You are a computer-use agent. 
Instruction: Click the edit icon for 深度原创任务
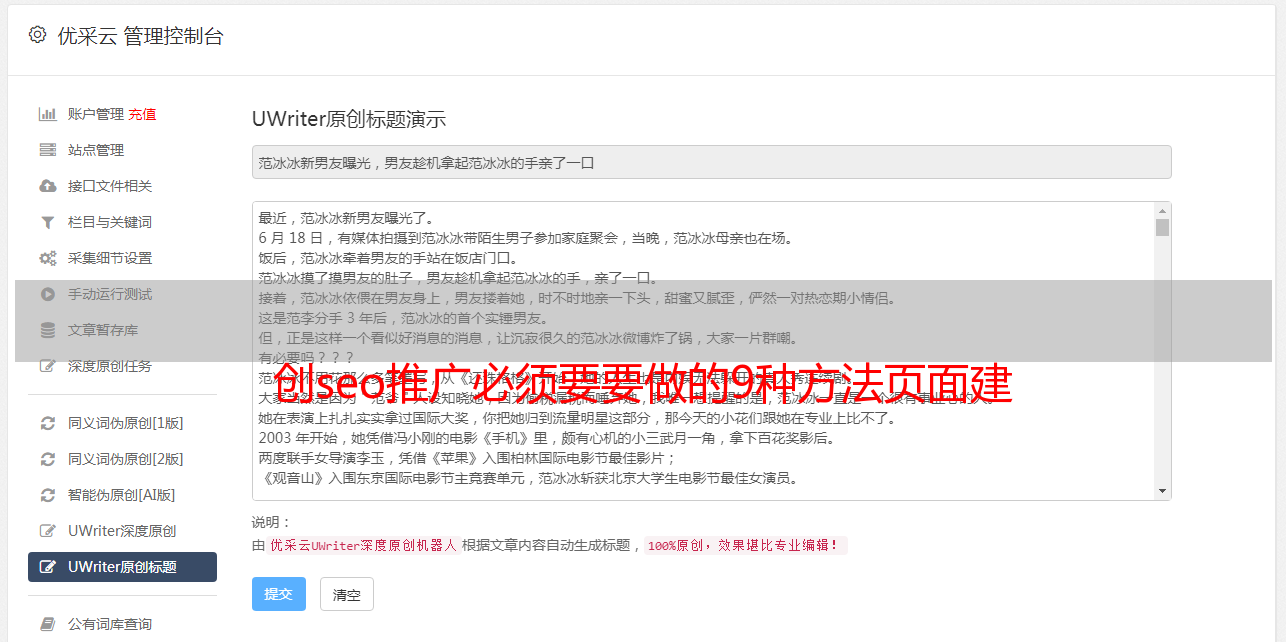click(x=47, y=366)
